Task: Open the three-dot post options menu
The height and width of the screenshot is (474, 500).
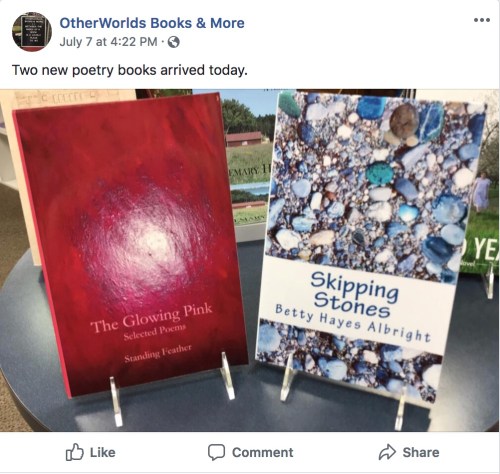Action: pos(482,20)
